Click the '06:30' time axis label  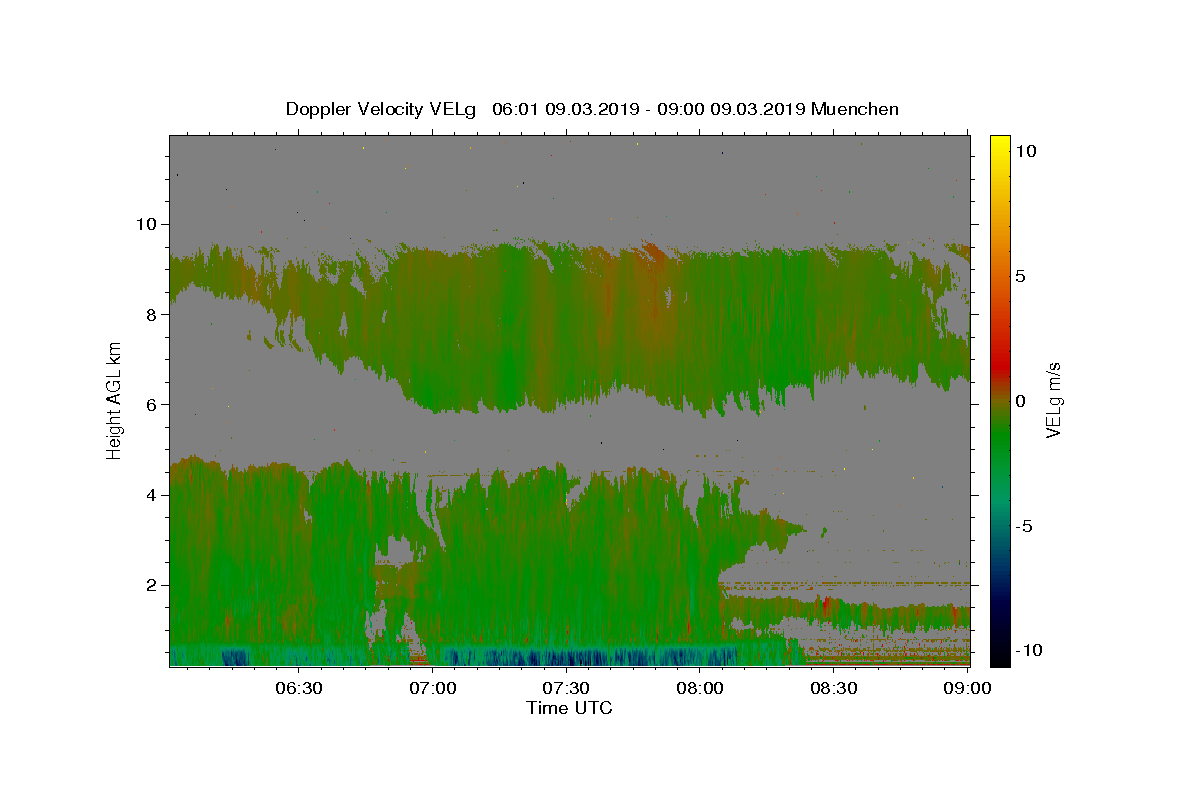[x=299, y=688]
